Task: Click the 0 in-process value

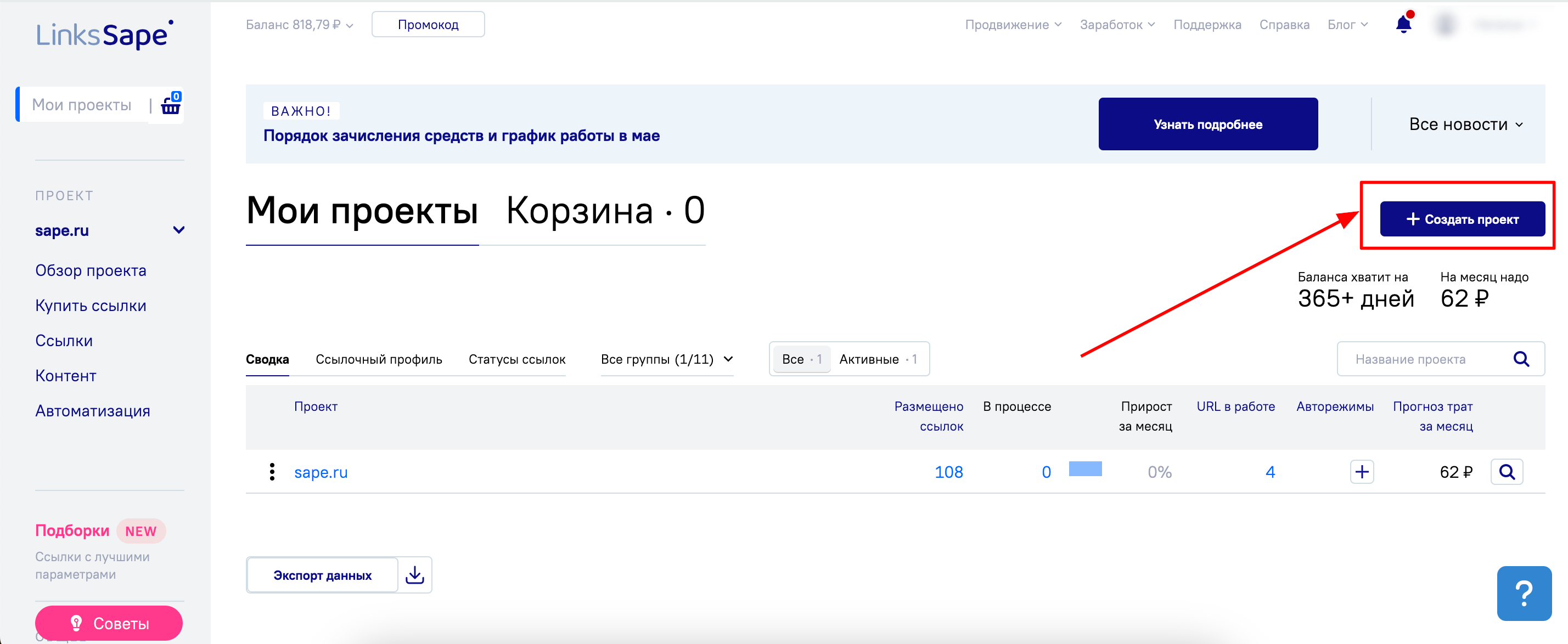Action: tap(1046, 472)
